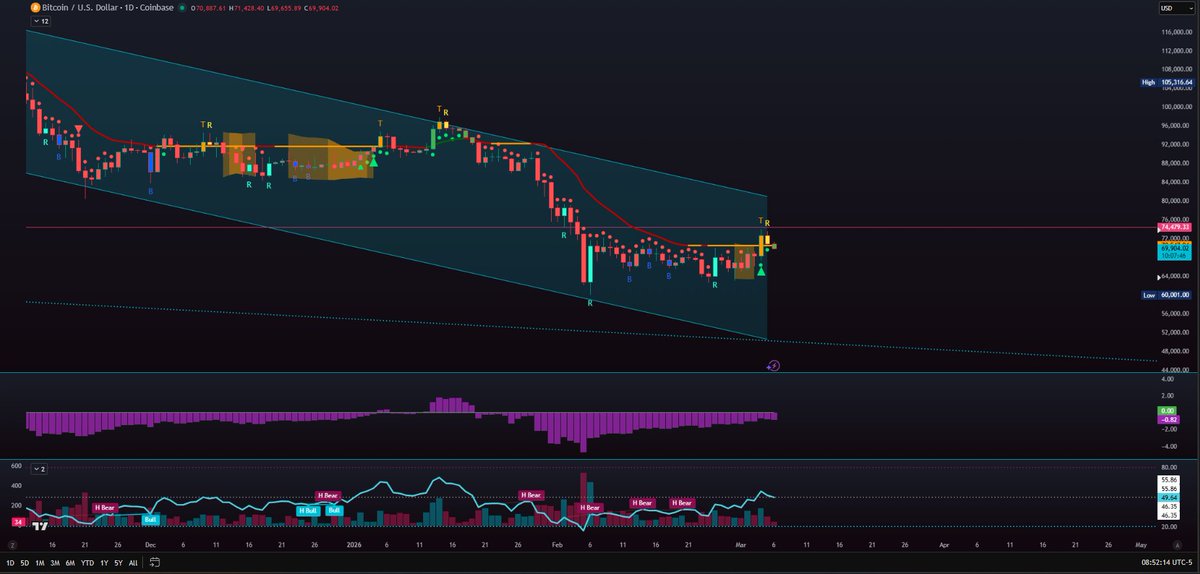Image resolution: width=1200 pixels, height=574 pixels.
Task: Click the High 105,316.64 price label
Action: coord(1168,82)
